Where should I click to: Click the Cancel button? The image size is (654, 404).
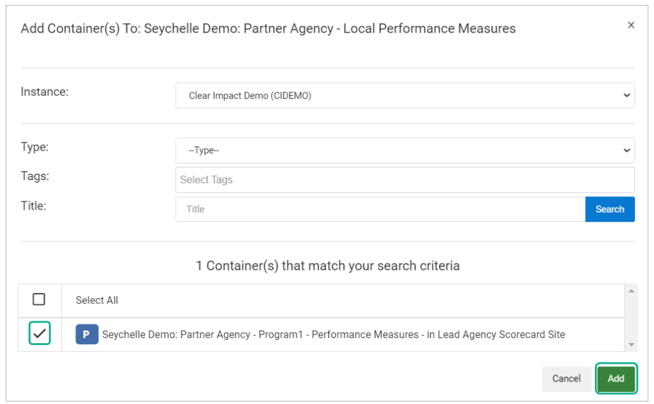click(x=566, y=379)
